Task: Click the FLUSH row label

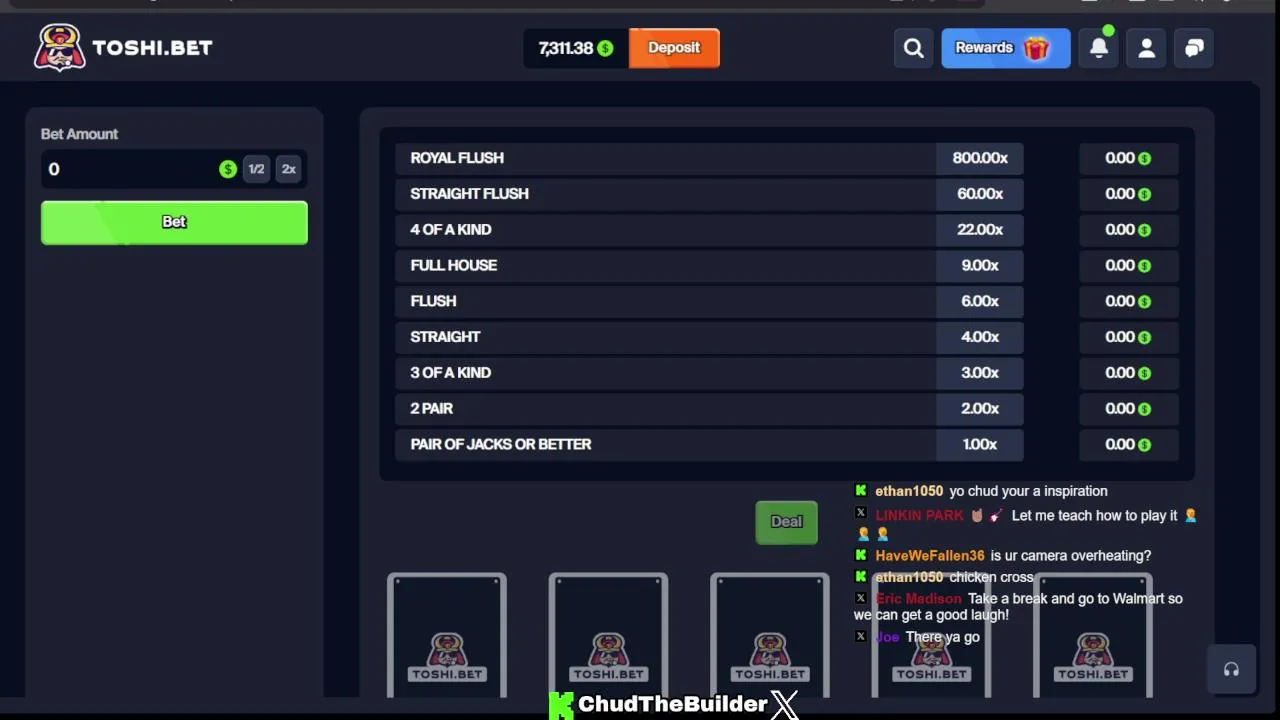Action: tap(433, 301)
